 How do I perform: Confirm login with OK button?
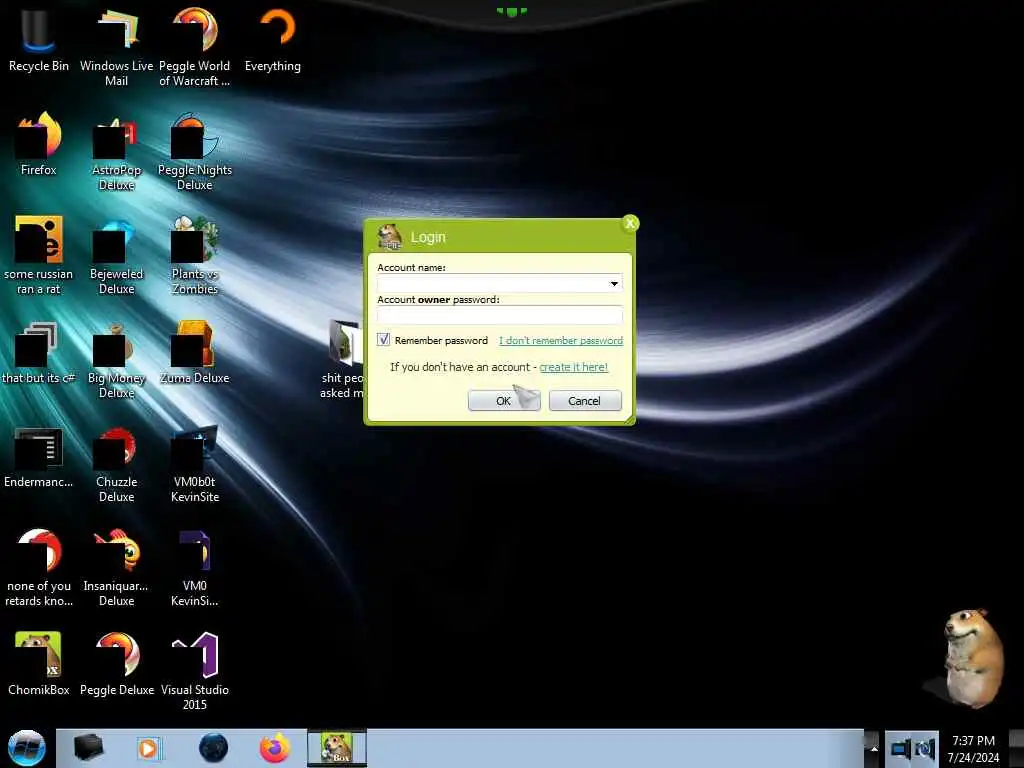(504, 400)
